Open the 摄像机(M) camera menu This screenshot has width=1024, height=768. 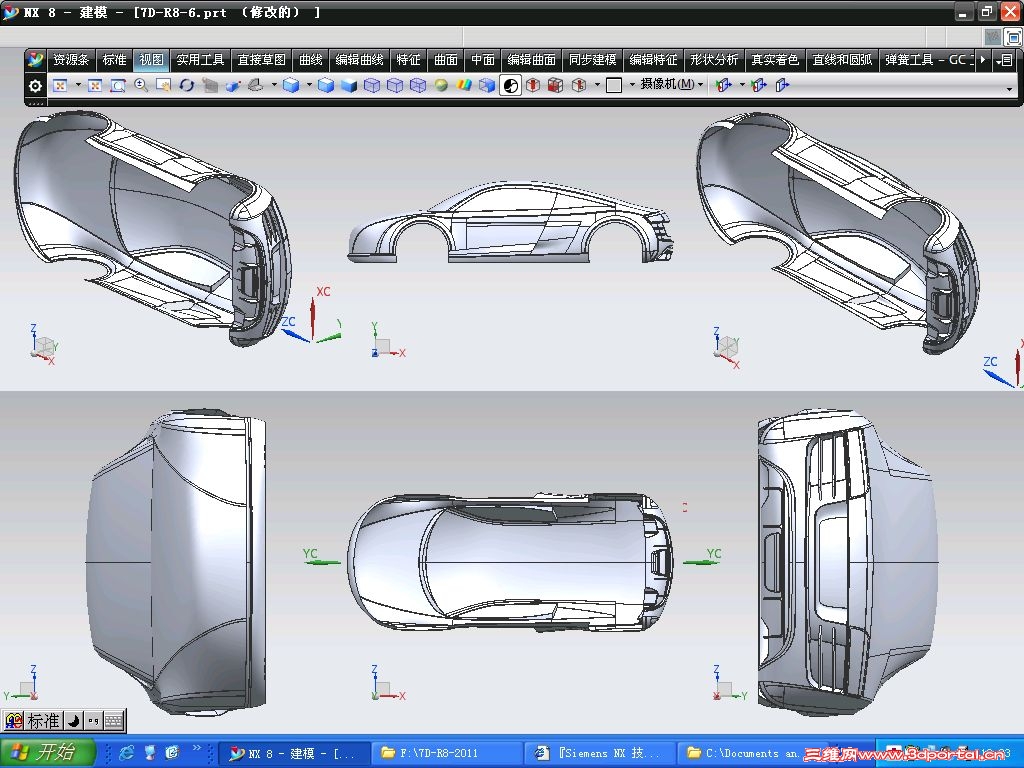coord(671,84)
